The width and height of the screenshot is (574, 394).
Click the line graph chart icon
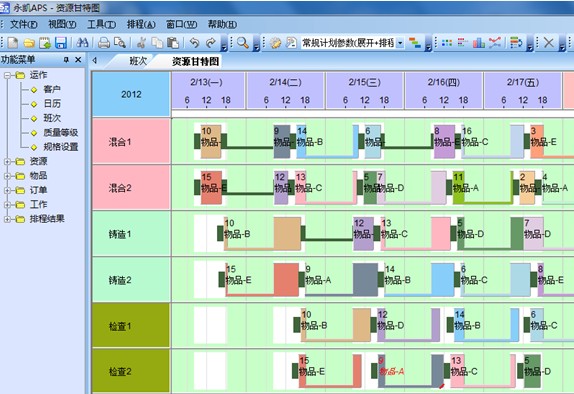495,43
